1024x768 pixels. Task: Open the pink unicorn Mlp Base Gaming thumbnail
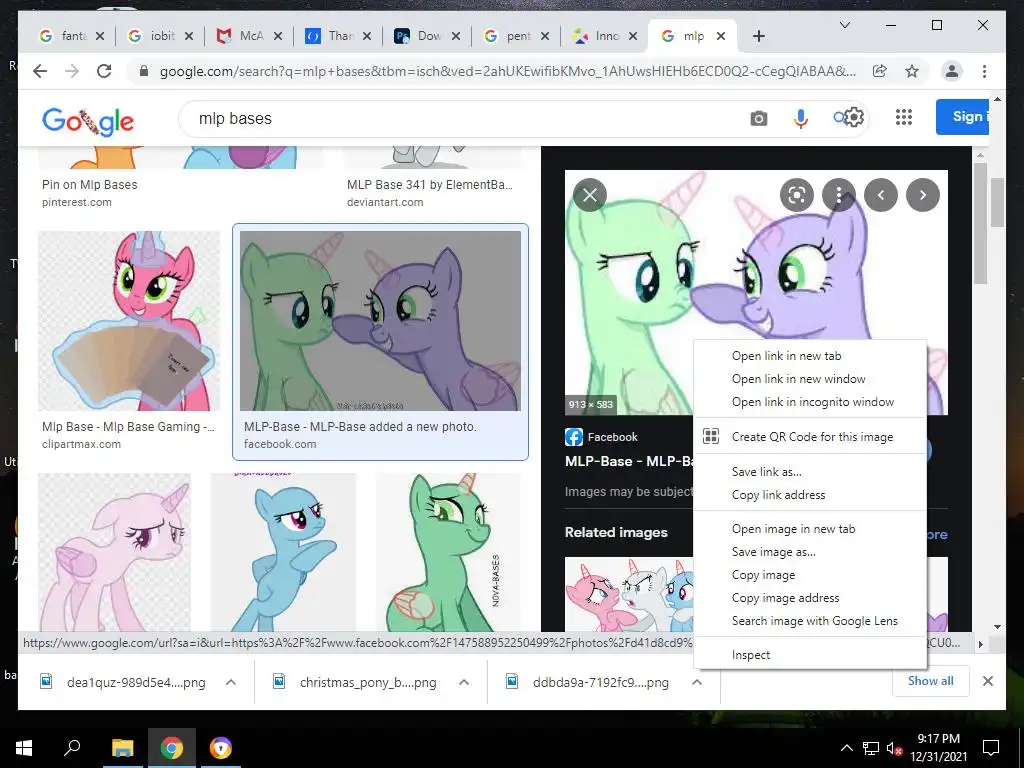(x=129, y=321)
